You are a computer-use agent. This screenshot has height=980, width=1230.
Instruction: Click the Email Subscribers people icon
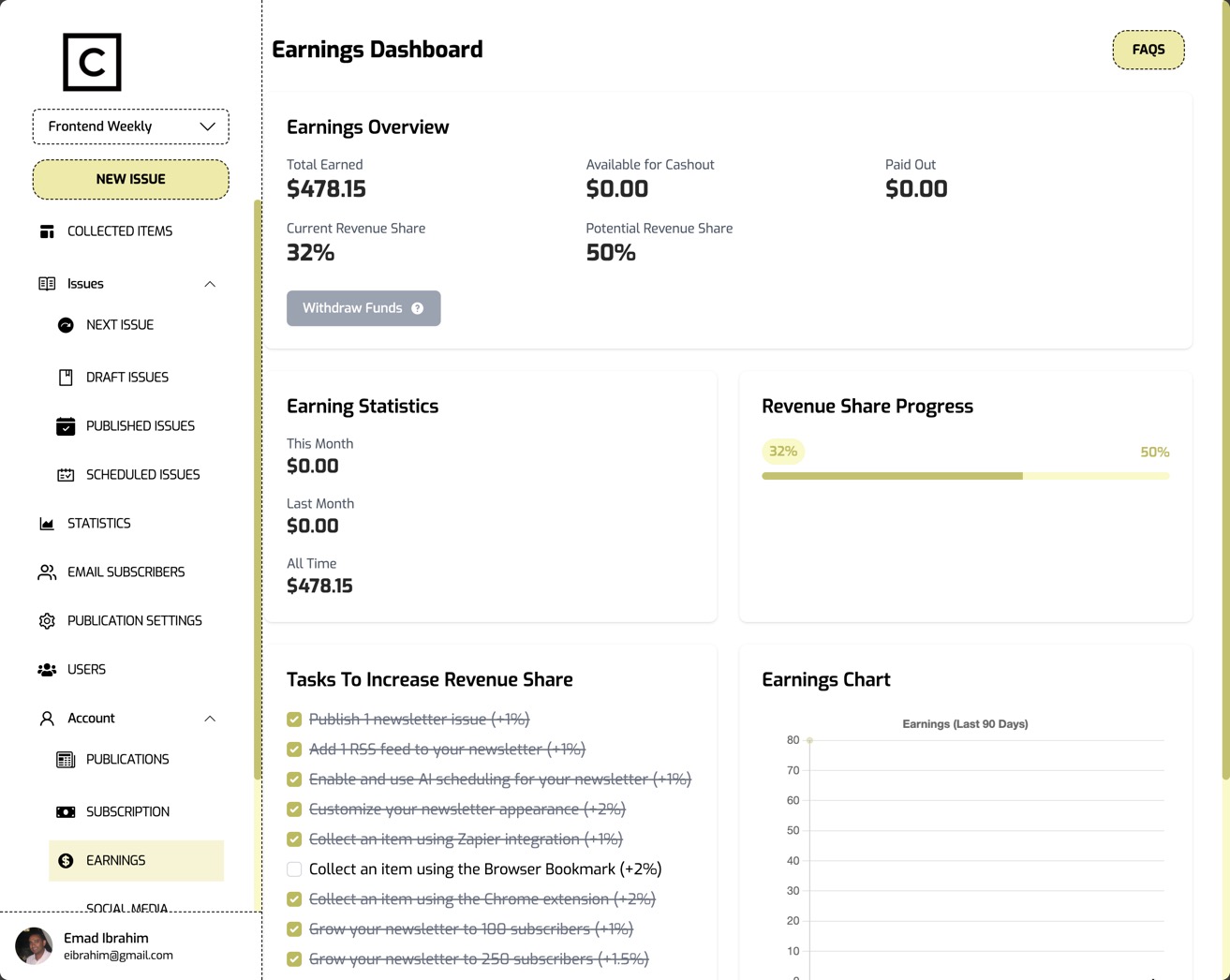[x=47, y=572]
